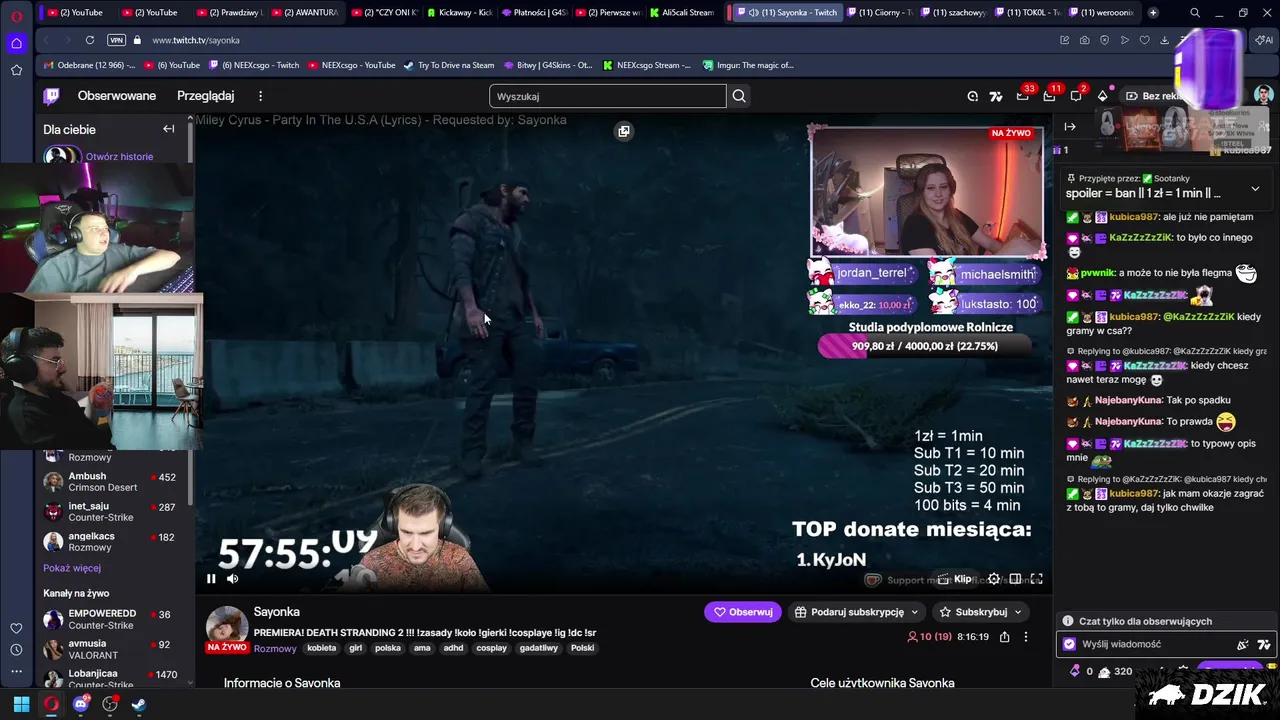Viewport: 1280px width, 720px height.
Task: Click the party popper icon in chat input
Action: 1243,645
